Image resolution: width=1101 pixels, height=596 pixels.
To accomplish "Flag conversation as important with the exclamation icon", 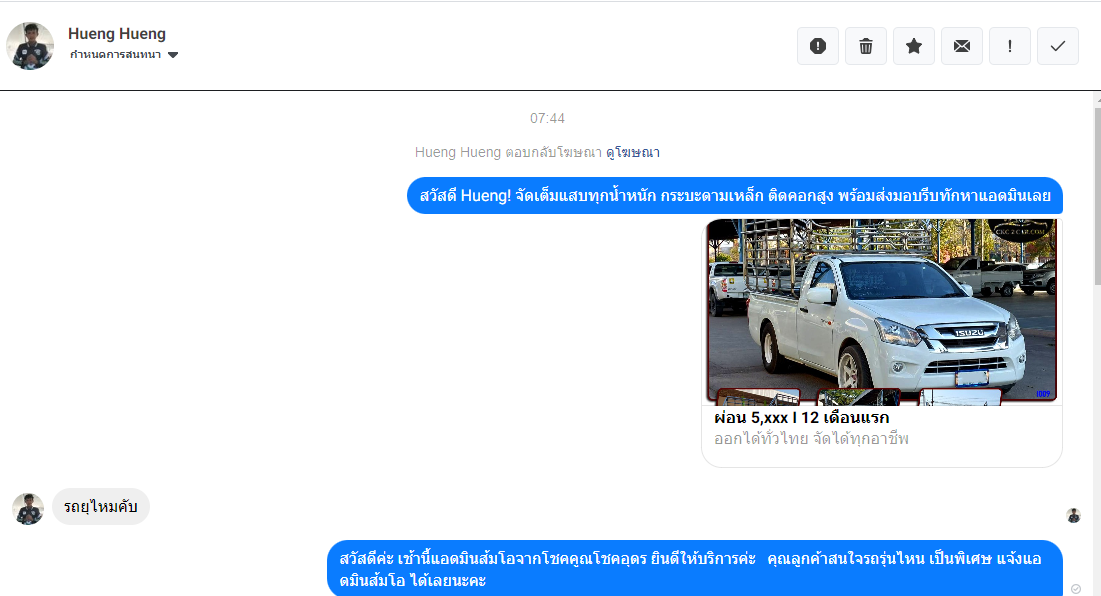I will (1010, 46).
